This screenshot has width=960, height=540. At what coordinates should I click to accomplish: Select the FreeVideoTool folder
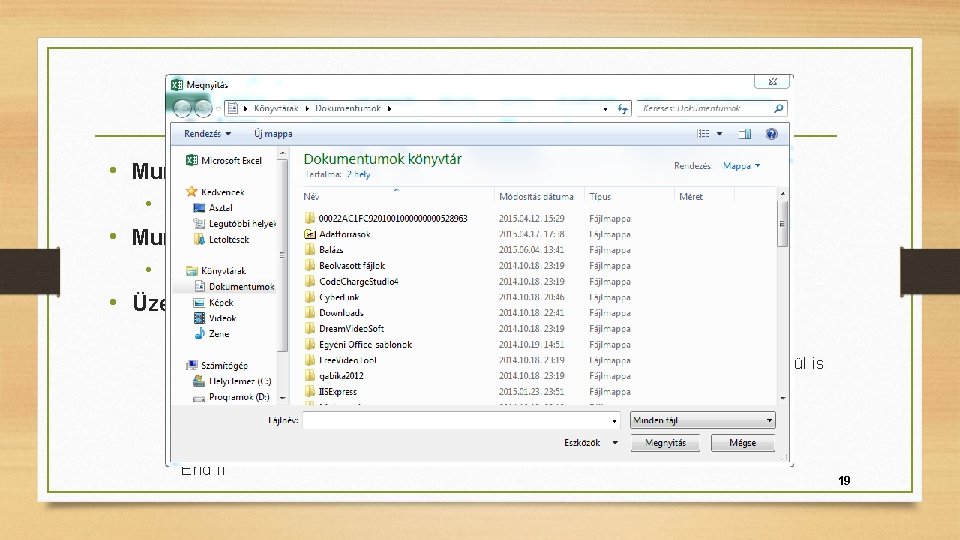click(340, 360)
